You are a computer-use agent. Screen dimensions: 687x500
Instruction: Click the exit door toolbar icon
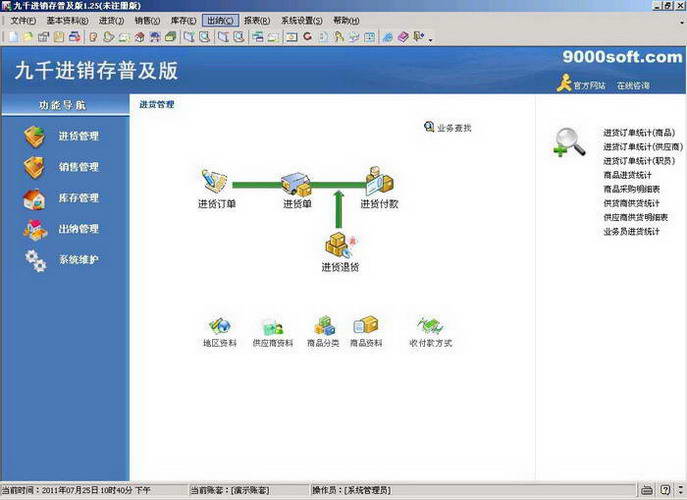(x=419, y=37)
